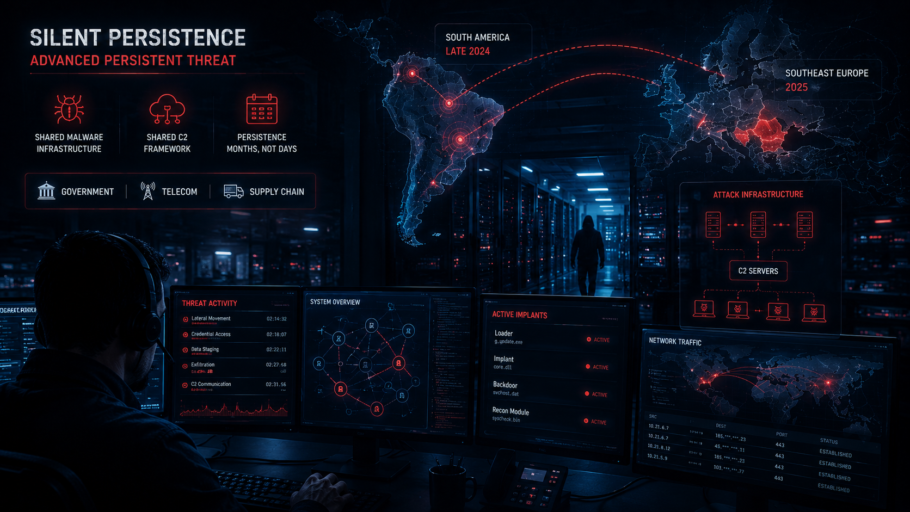The height and width of the screenshot is (512, 910).
Task: Click the SYSTEM OVERVIEW panel title
Action: (x=335, y=302)
